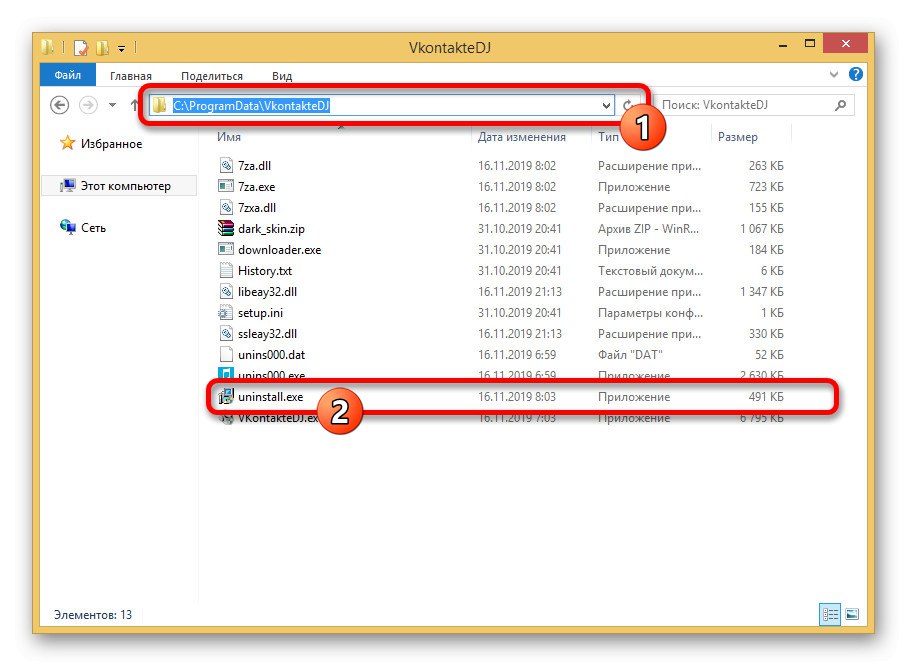Click the Сеть network icon
The height and width of the screenshot is (666, 907).
point(68,227)
